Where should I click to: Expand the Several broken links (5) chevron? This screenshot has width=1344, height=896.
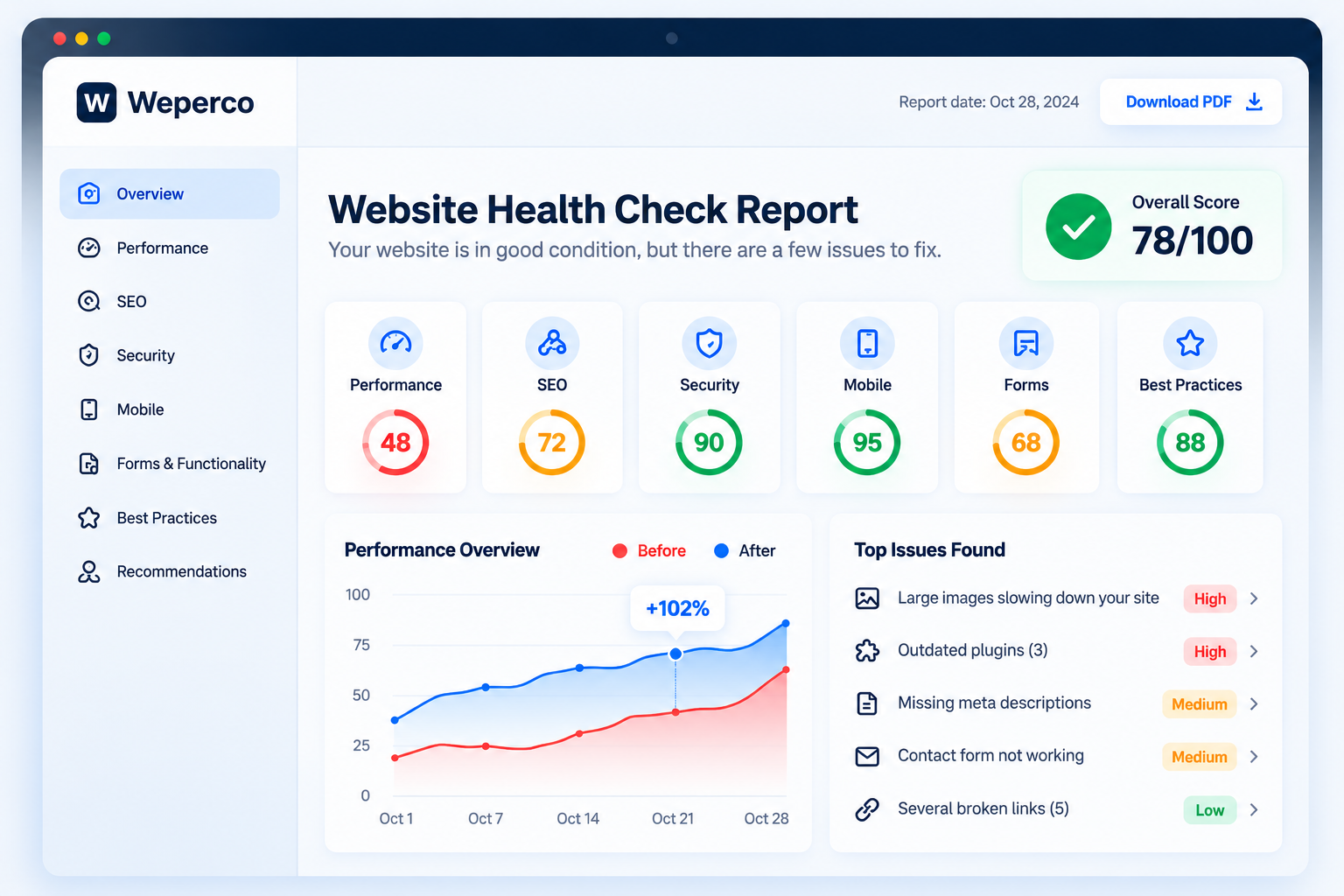pos(1254,810)
